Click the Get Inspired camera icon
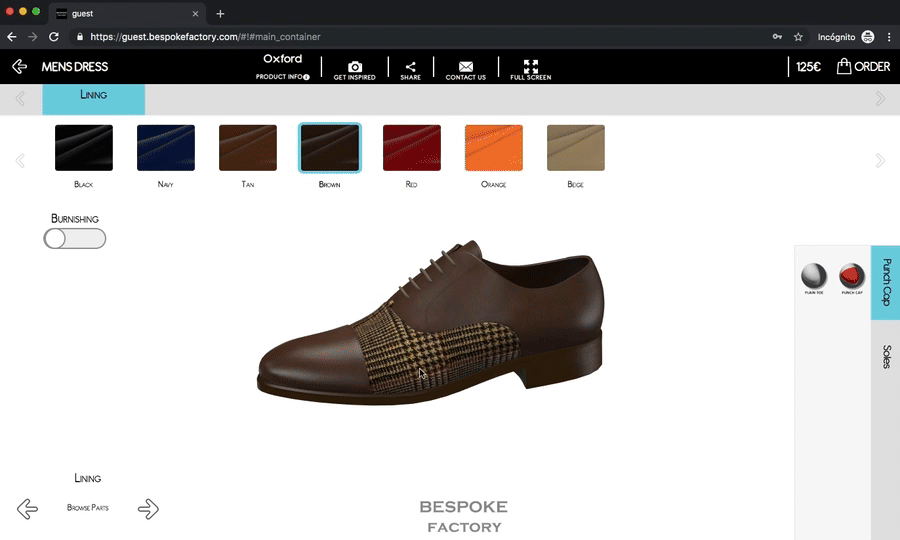 coord(354,66)
